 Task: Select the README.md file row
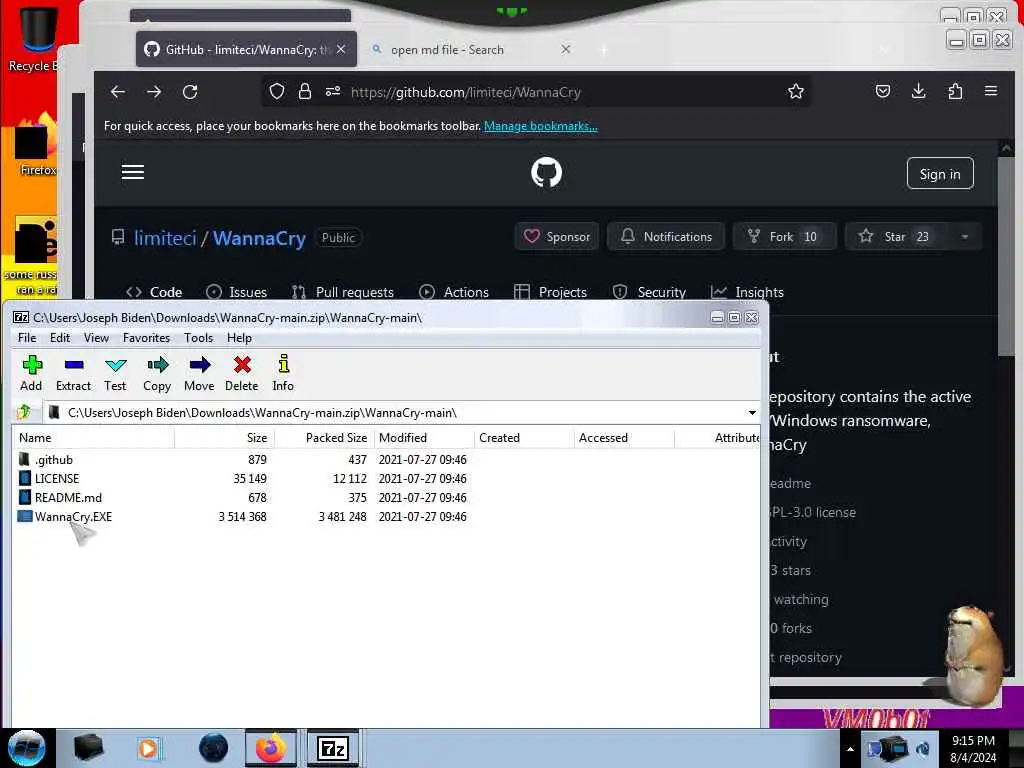385,498
